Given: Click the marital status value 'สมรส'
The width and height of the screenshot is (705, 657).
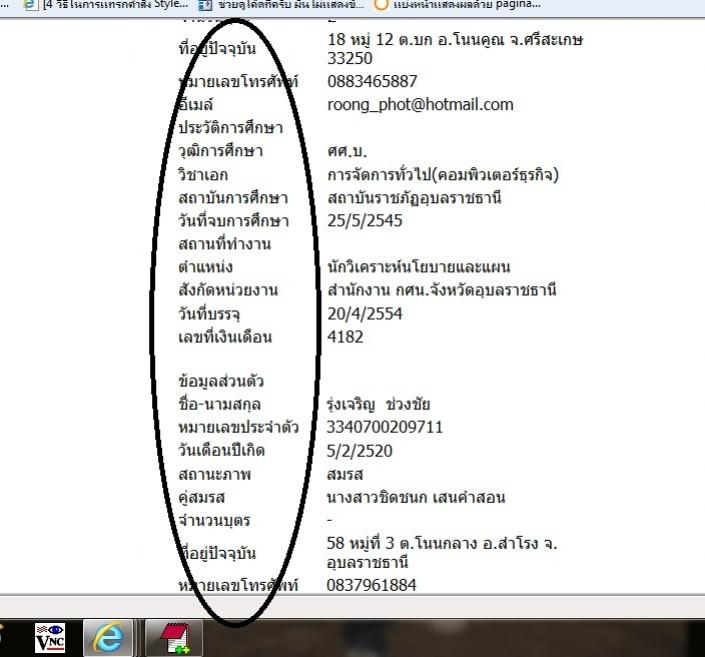Looking at the screenshot, I should [x=345, y=474].
